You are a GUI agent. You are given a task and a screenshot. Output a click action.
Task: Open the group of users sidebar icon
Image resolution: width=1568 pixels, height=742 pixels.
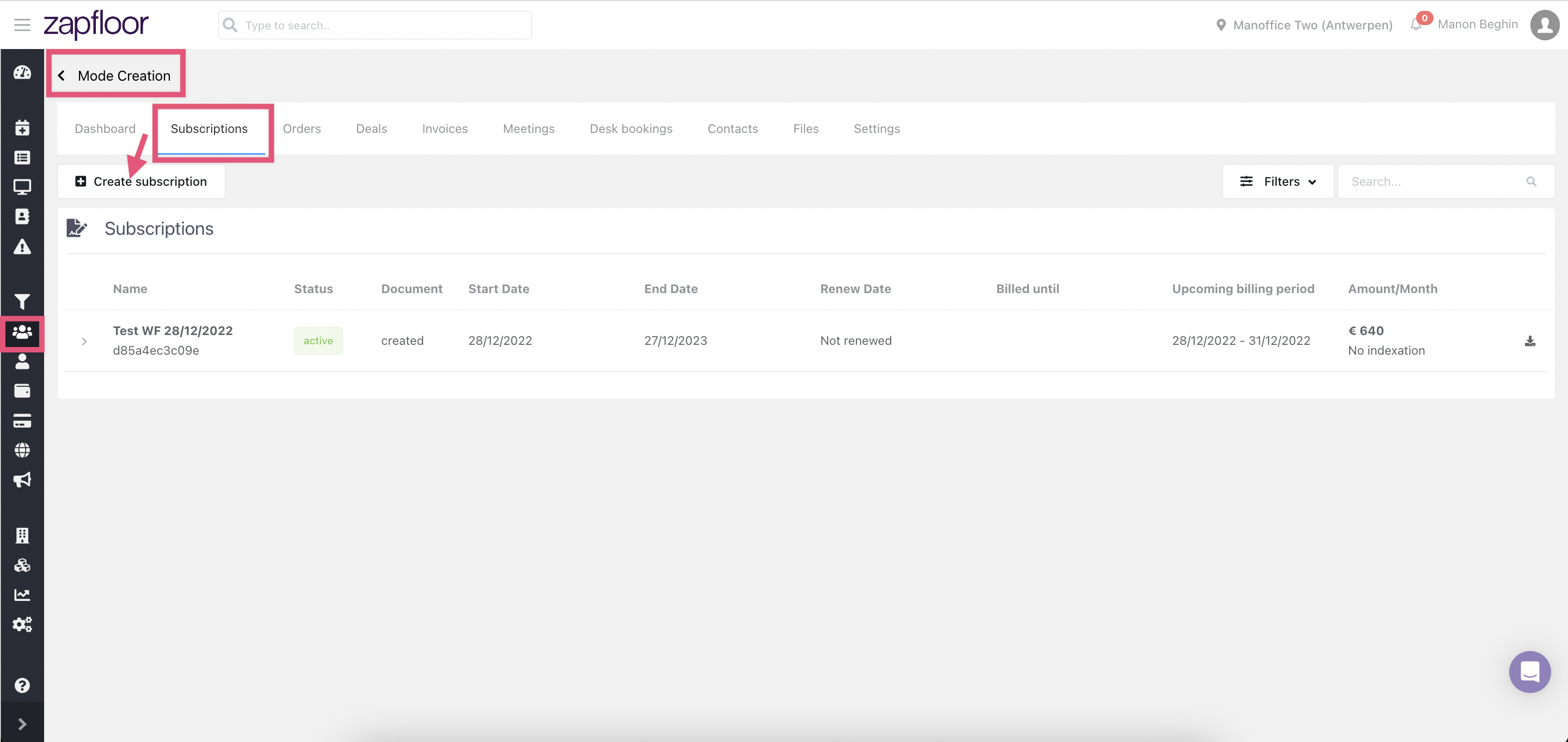click(22, 333)
